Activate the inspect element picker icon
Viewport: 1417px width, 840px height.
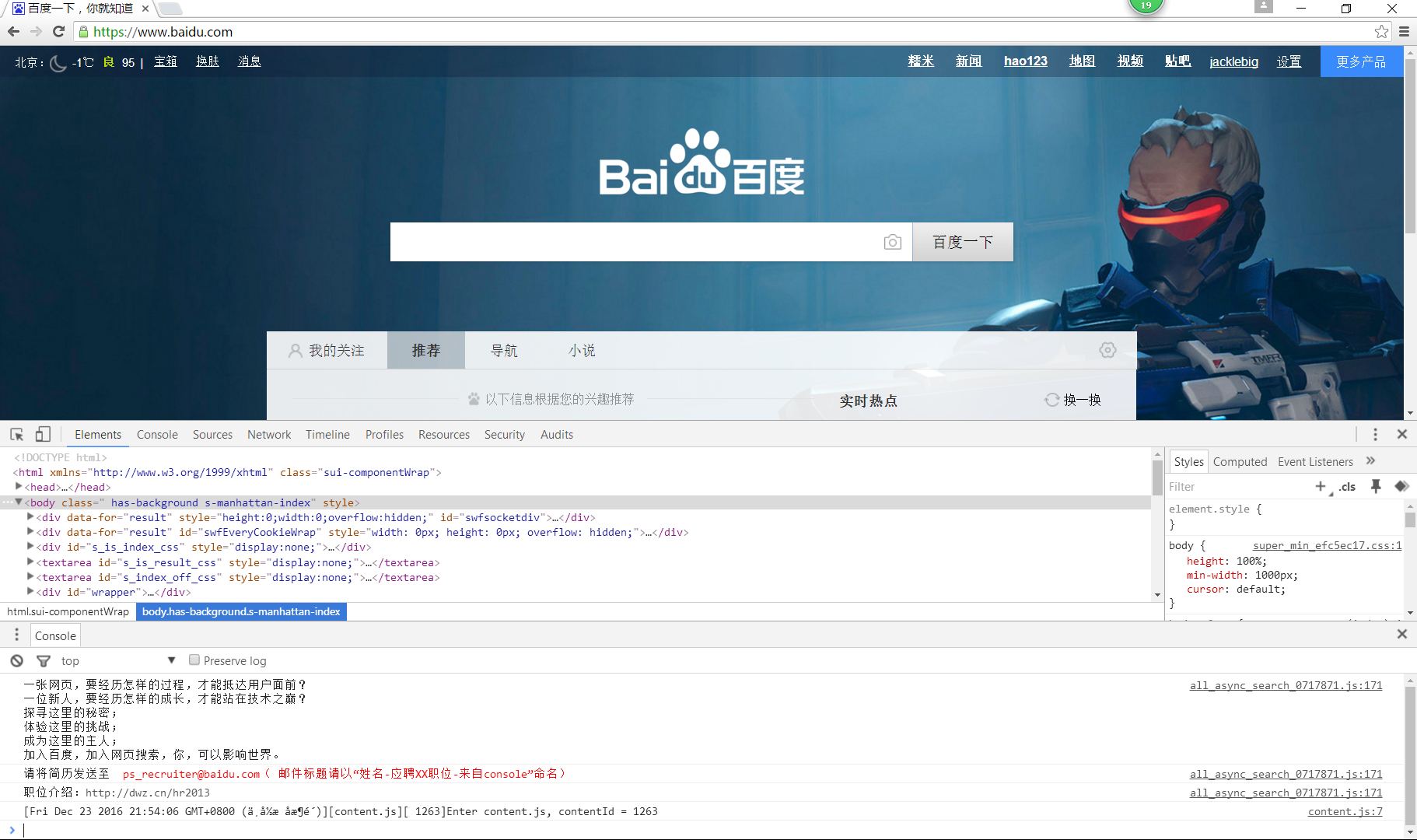coord(16,434)
